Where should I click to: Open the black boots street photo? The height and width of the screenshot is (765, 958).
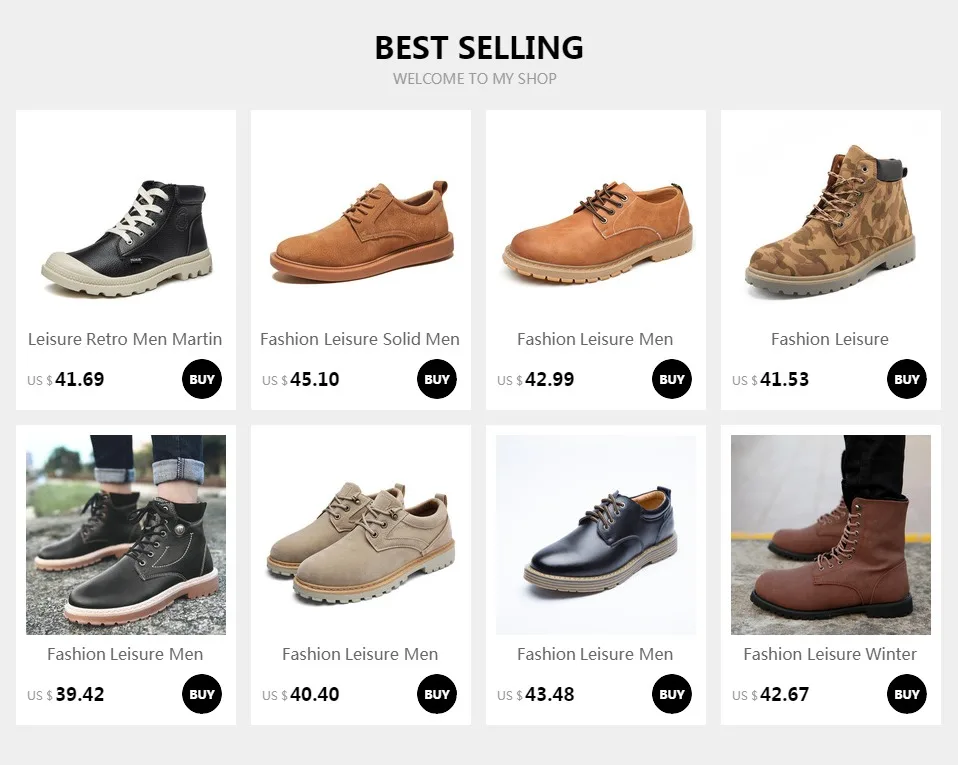click(x=126, y=535)
